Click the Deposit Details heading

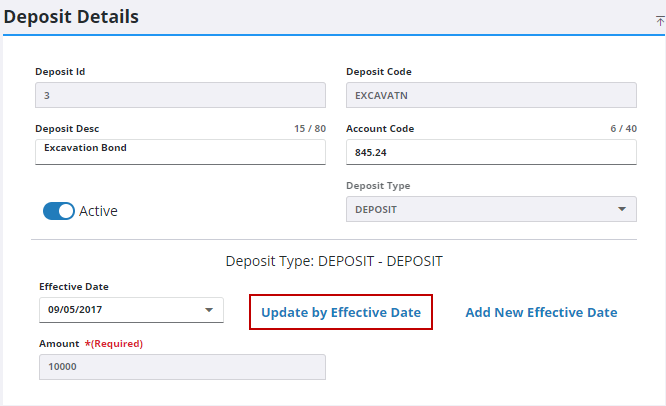(x=72, y=17)
